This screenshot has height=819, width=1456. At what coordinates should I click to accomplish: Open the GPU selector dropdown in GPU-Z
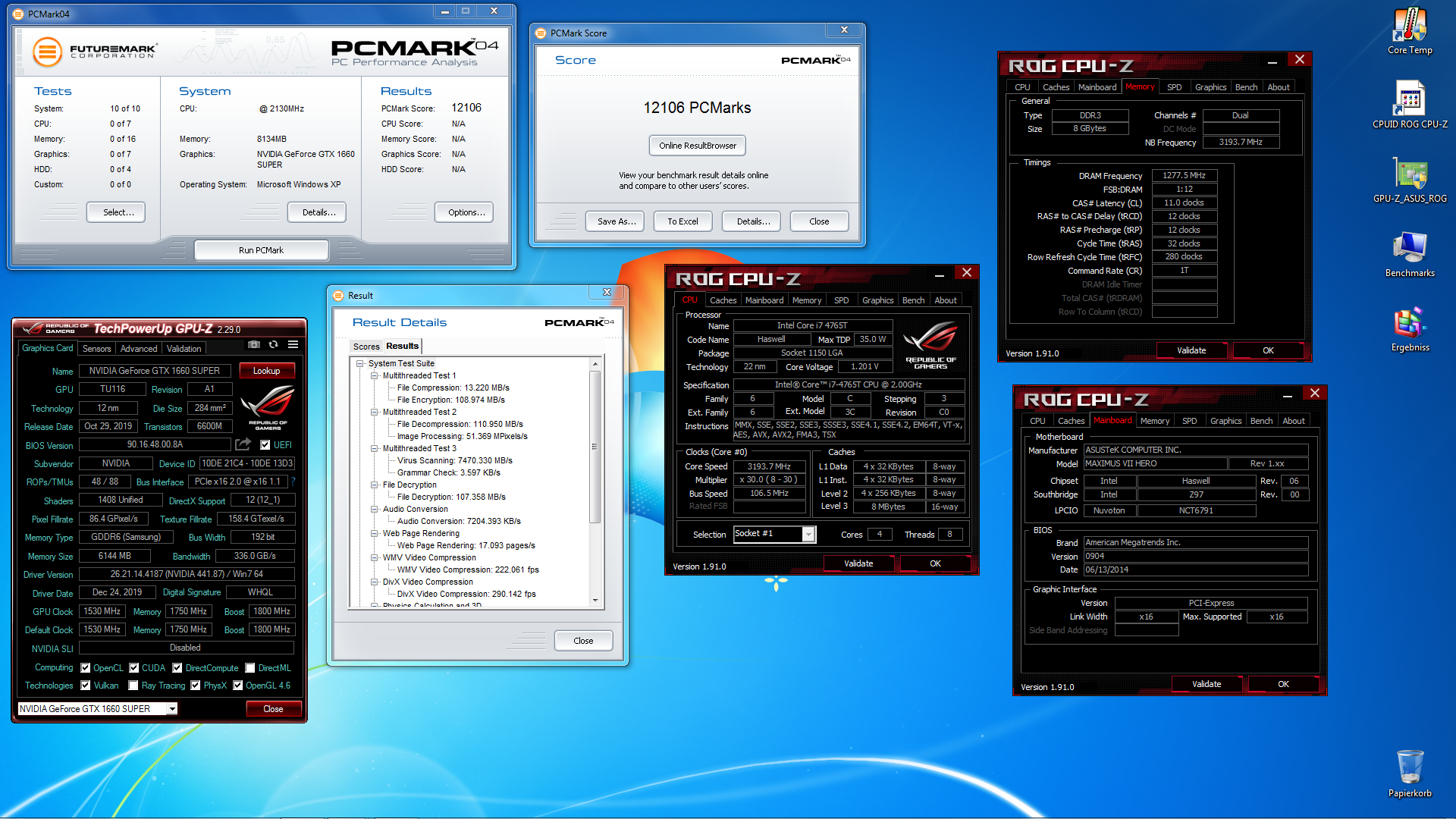point(172,709)
